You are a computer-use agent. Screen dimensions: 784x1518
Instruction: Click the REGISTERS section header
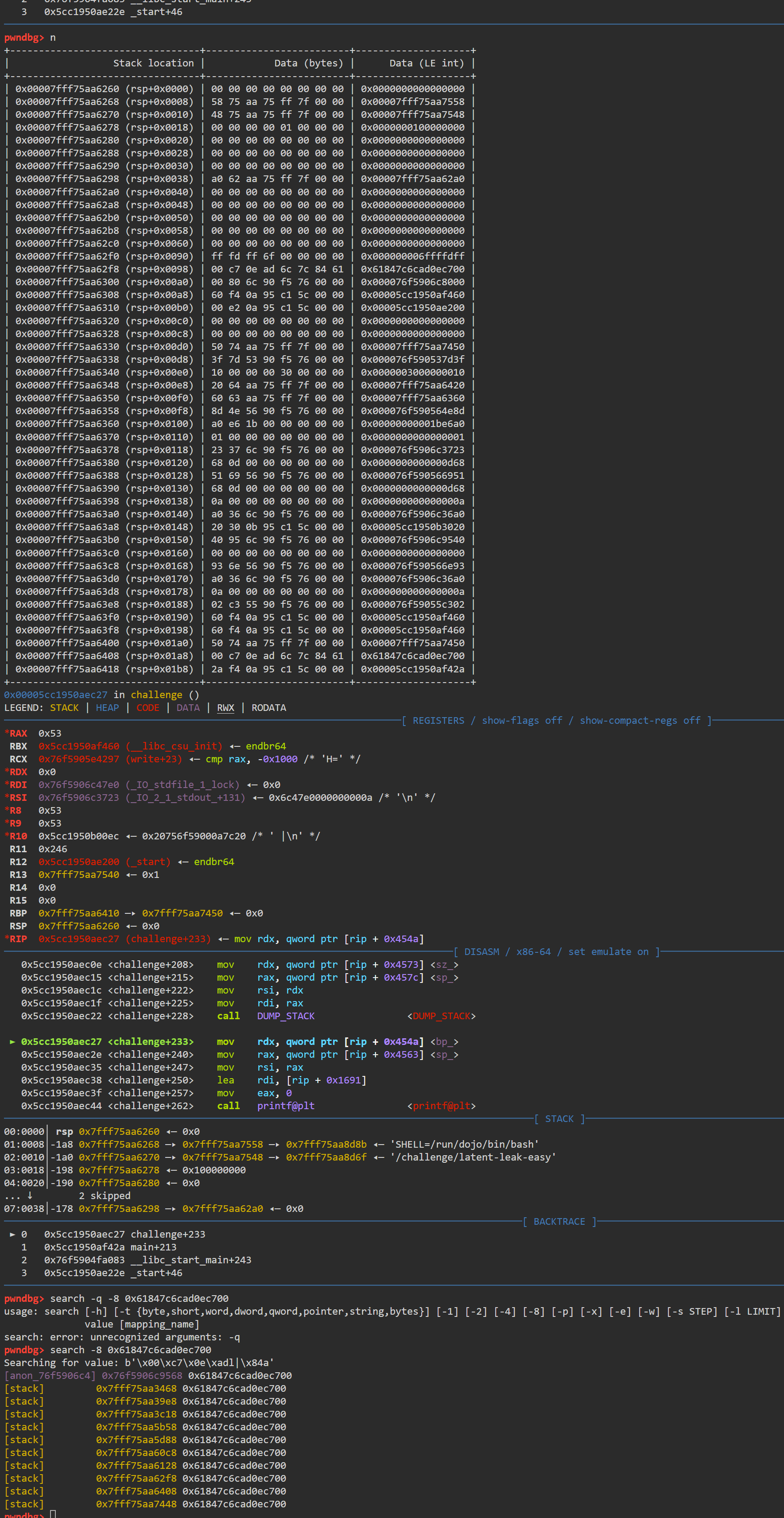pyautogui.click(x=438, y=720)
